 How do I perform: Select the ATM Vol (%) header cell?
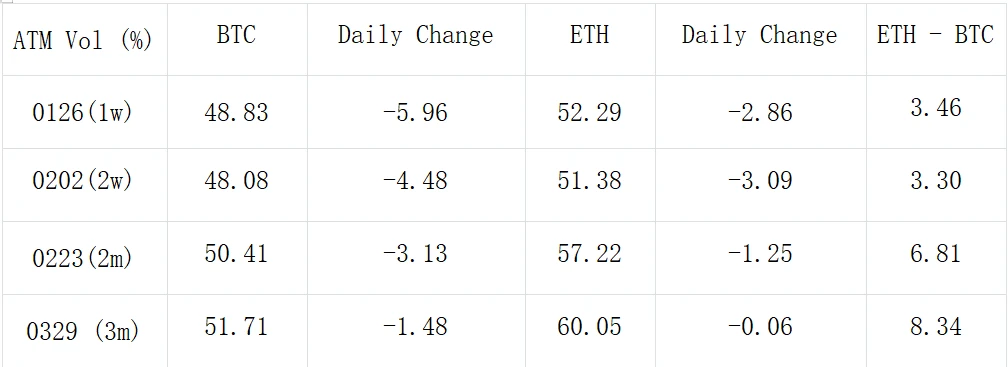coord(82,40)
